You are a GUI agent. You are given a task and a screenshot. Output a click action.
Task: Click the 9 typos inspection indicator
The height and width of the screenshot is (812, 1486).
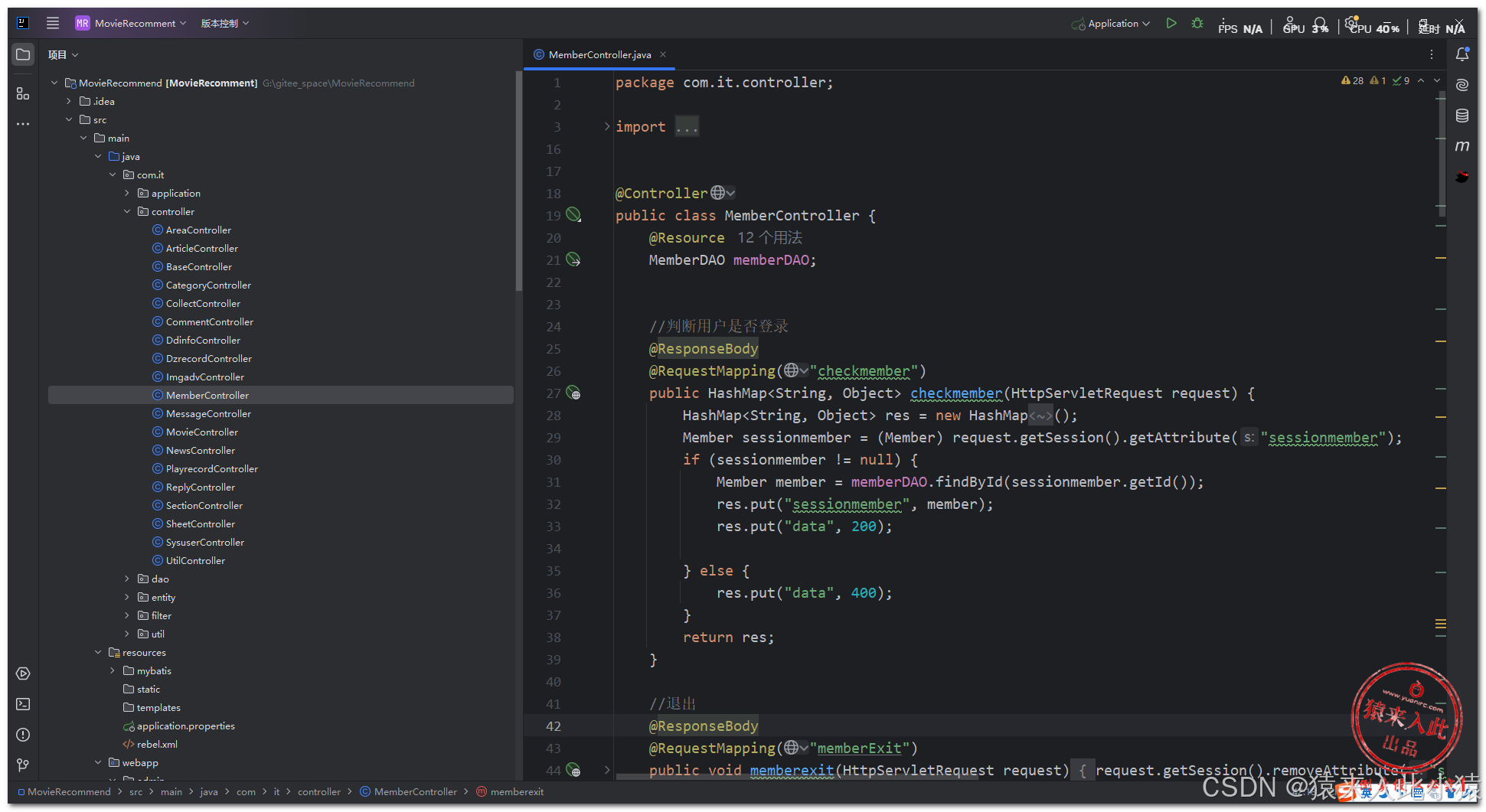[1401, 80]
